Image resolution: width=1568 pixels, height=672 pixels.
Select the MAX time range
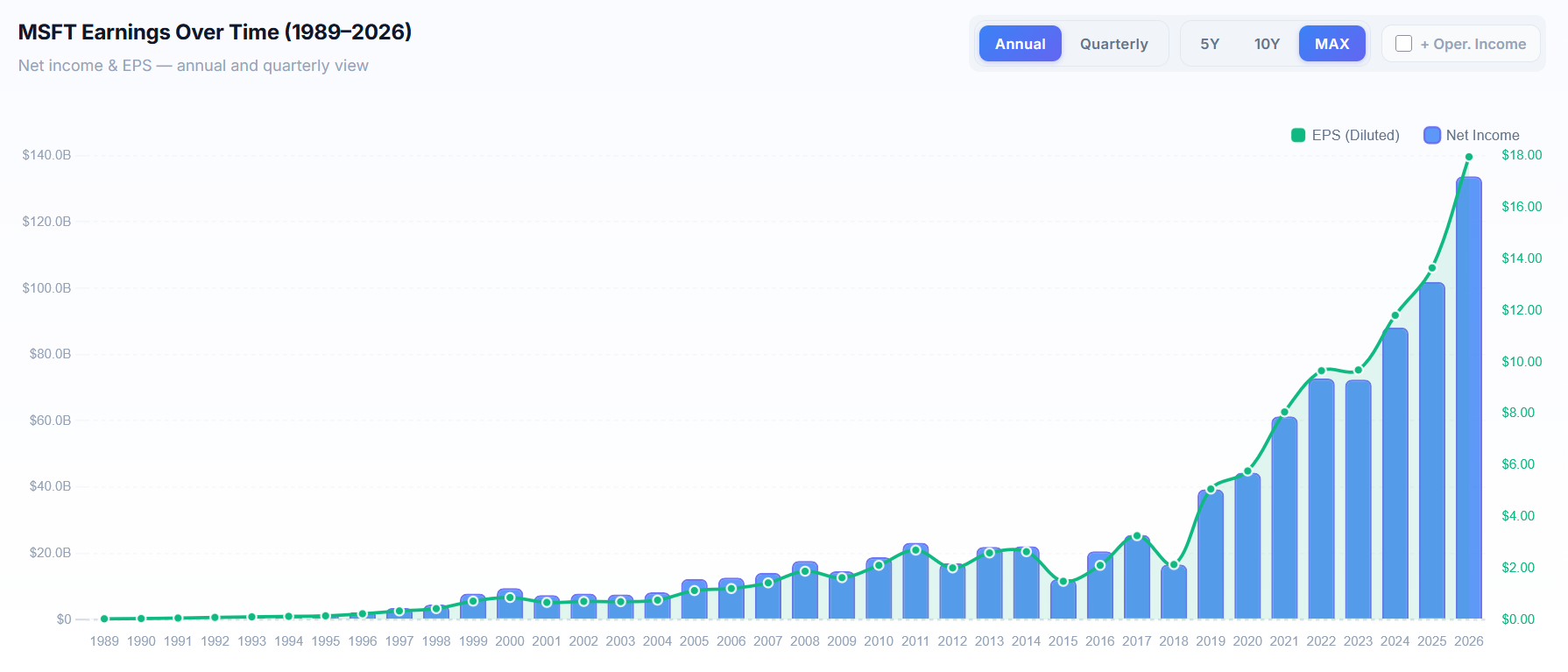click(1332, 44)
